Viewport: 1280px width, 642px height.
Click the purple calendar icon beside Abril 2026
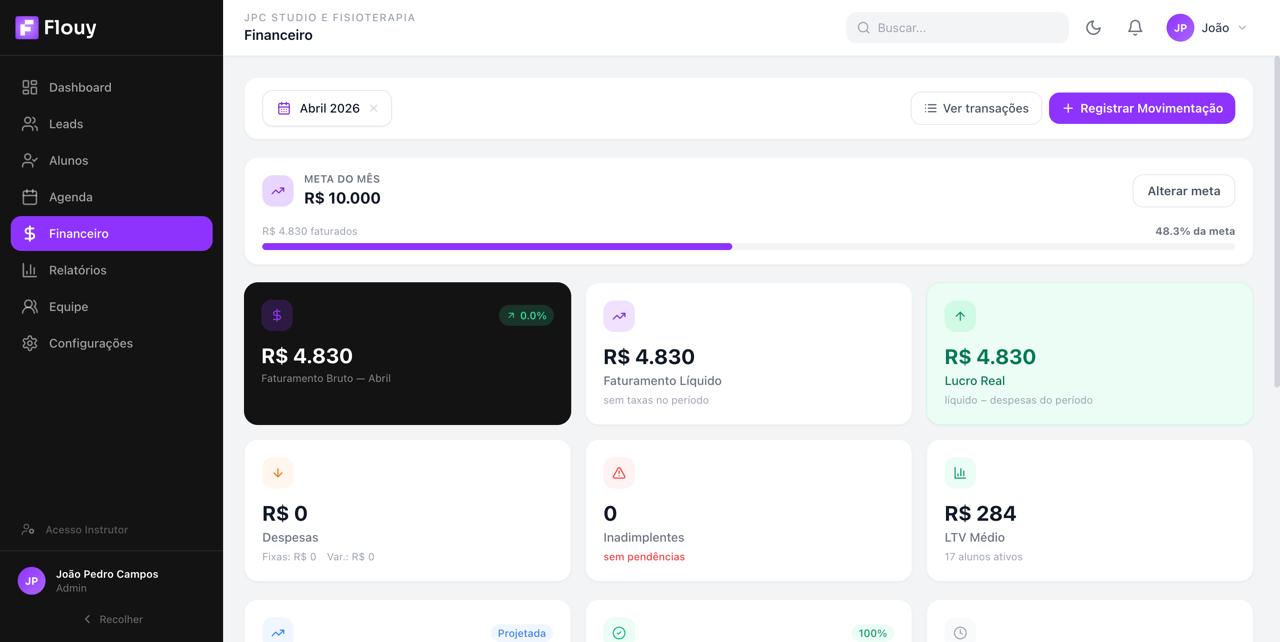(284, 108)
